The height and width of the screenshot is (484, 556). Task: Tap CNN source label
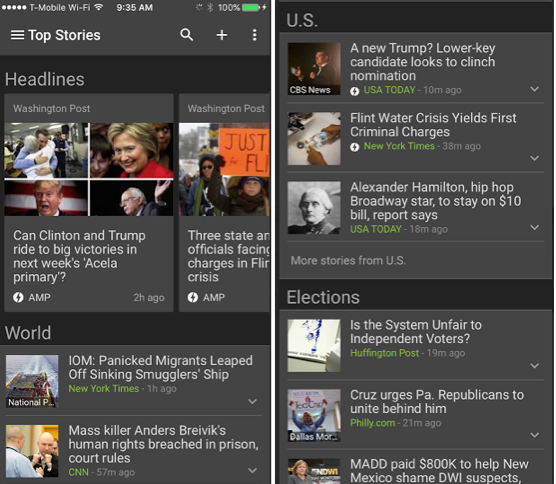pyautogui.click(x=78, y=472)
